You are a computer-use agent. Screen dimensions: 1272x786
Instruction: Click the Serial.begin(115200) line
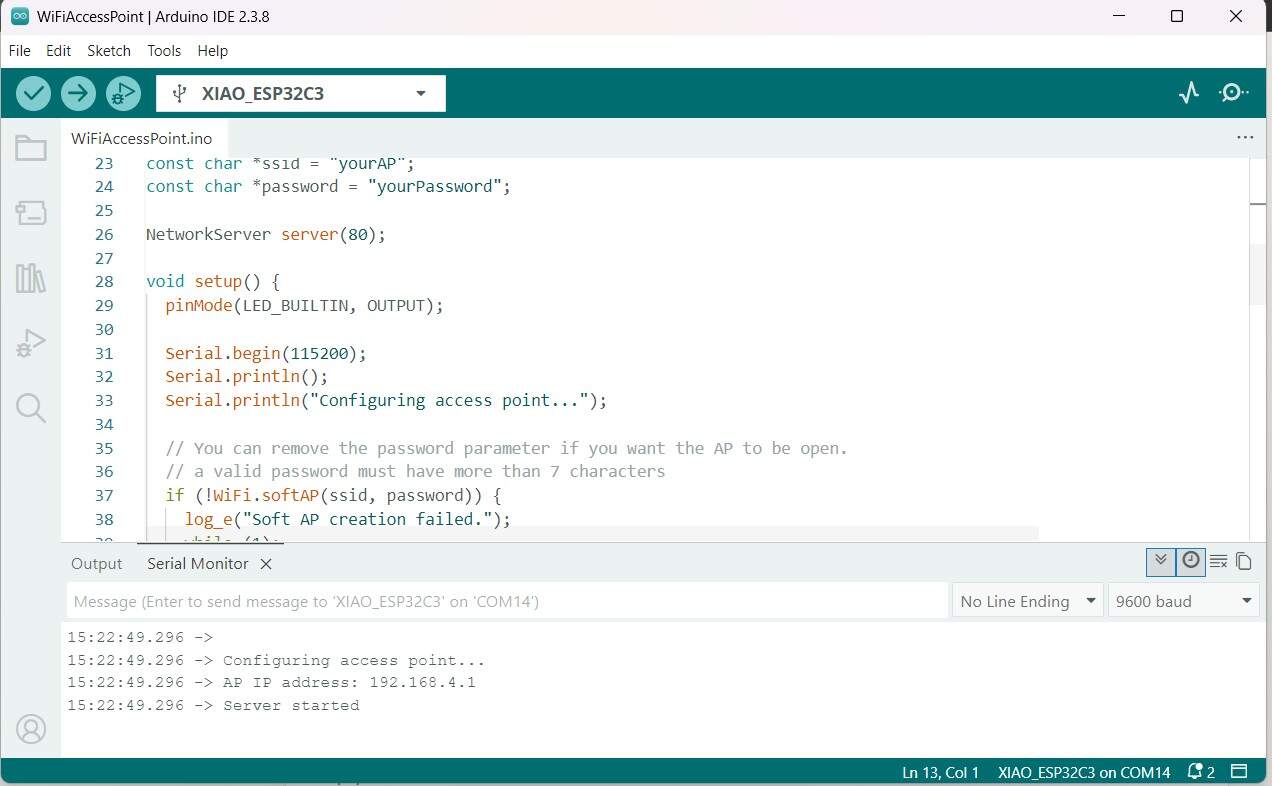click(266, 353)
